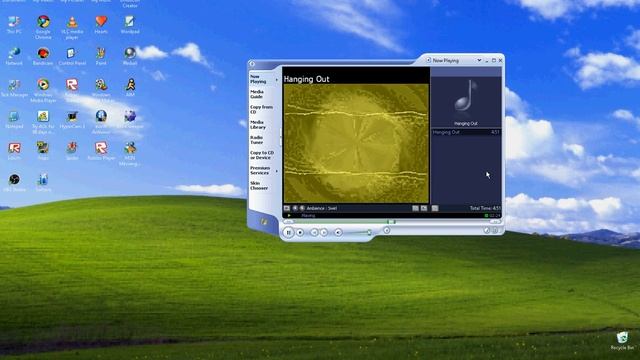
Task: Open the Media Guide tab
Action: pyautogui.click(x=257, y=94)
